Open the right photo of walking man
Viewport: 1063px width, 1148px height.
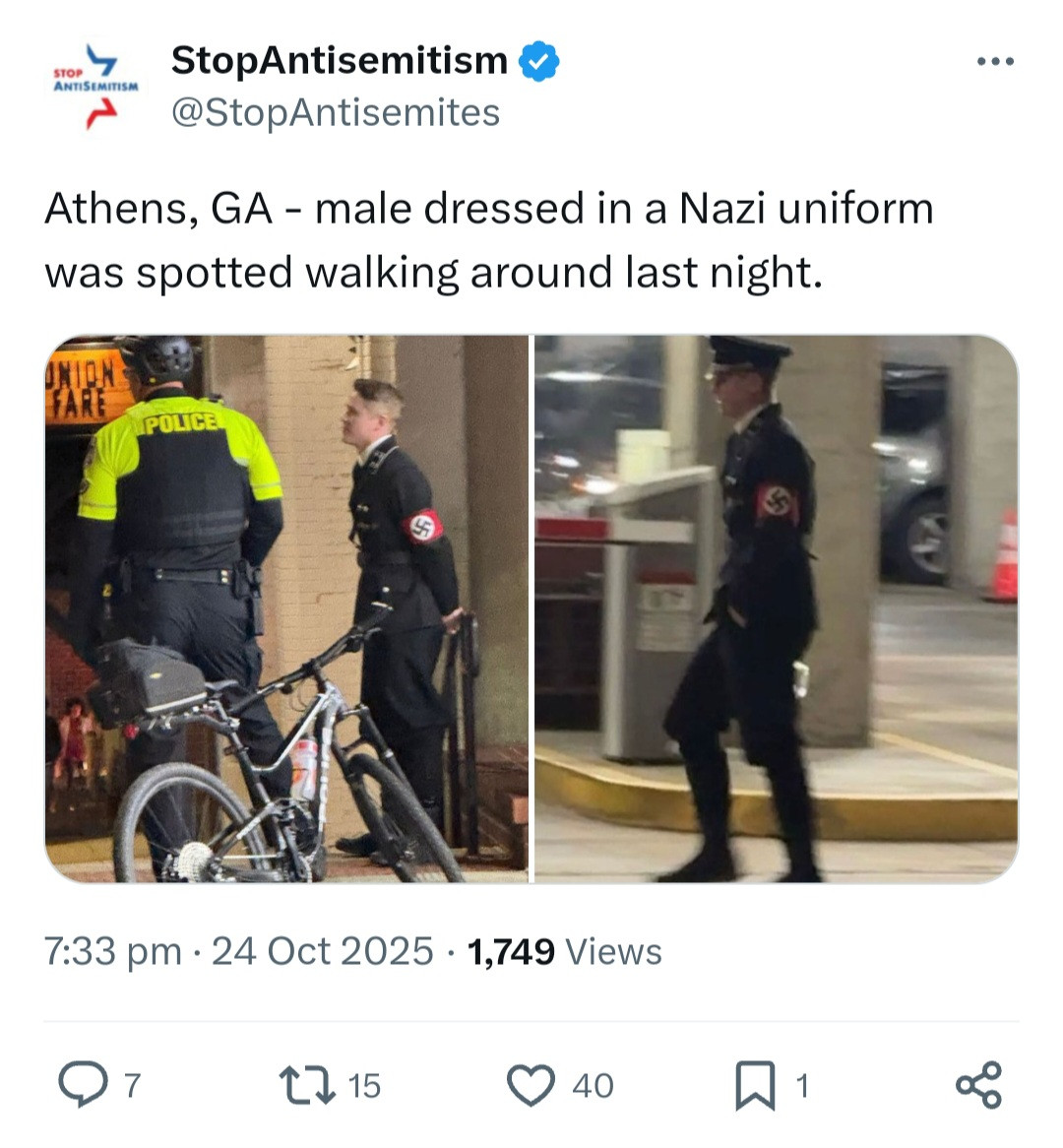click(x=776, y=609)
